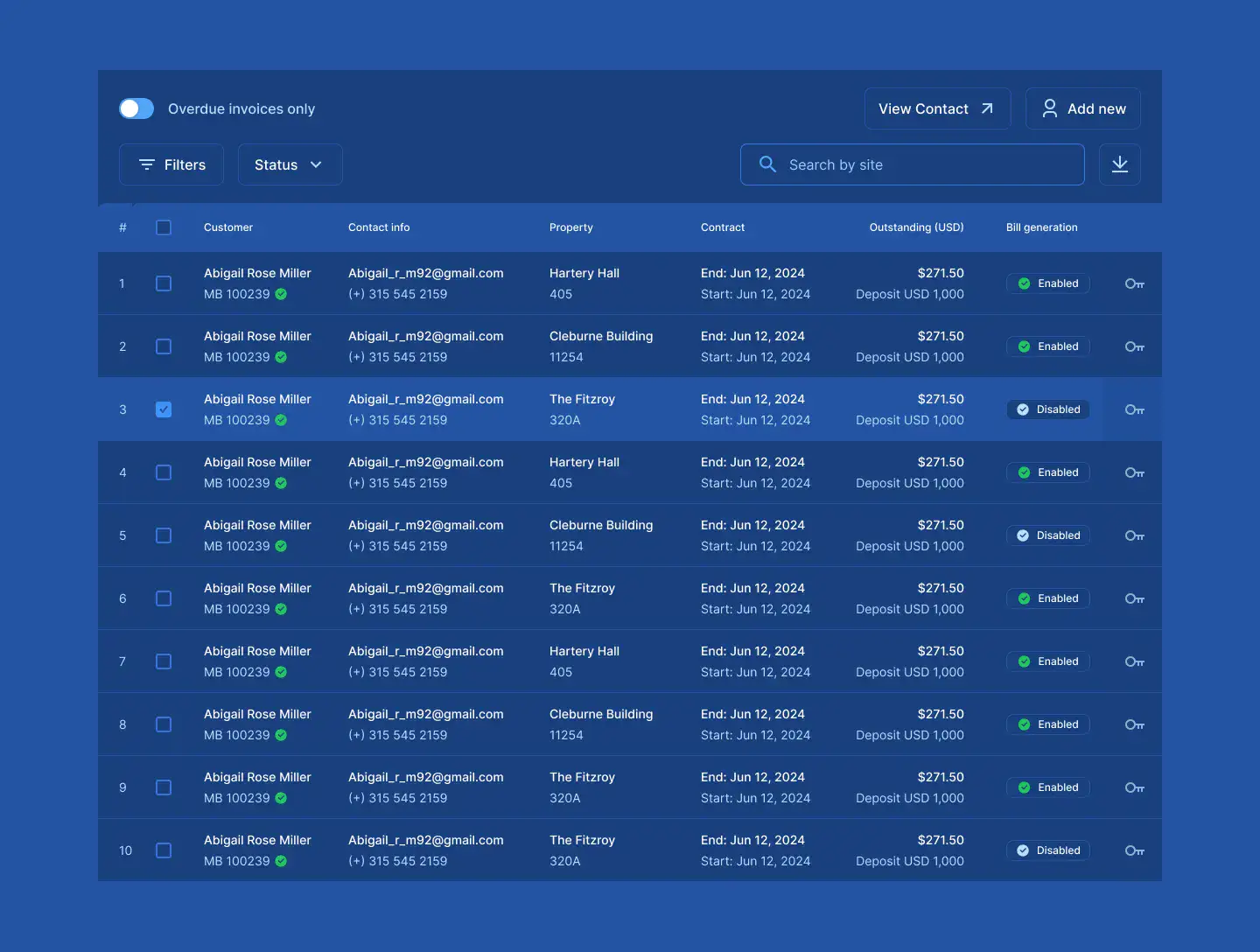The width and height of the screenshot is (1260, 952).
Task: Click the key icon in row 1
Action: 1135,283
